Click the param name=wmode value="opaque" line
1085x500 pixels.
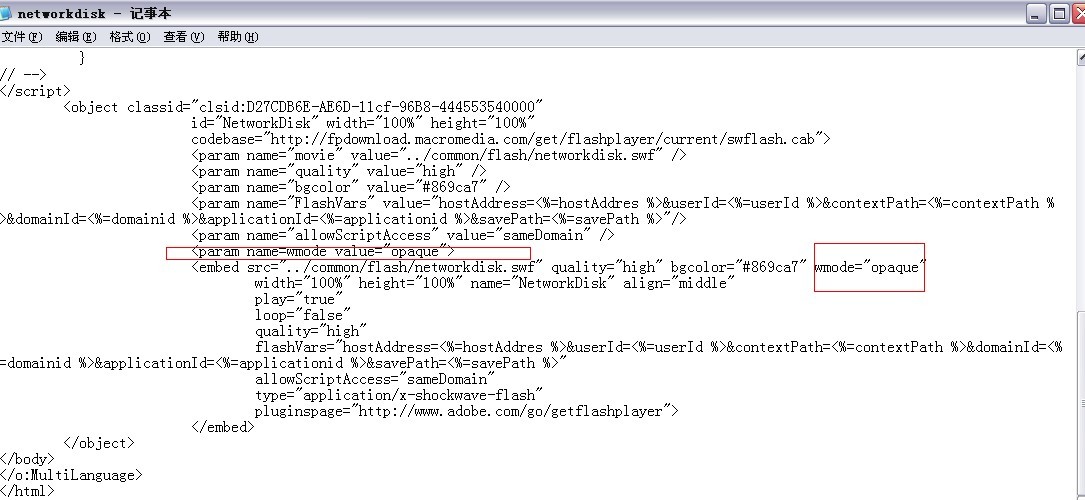(323, 251)
